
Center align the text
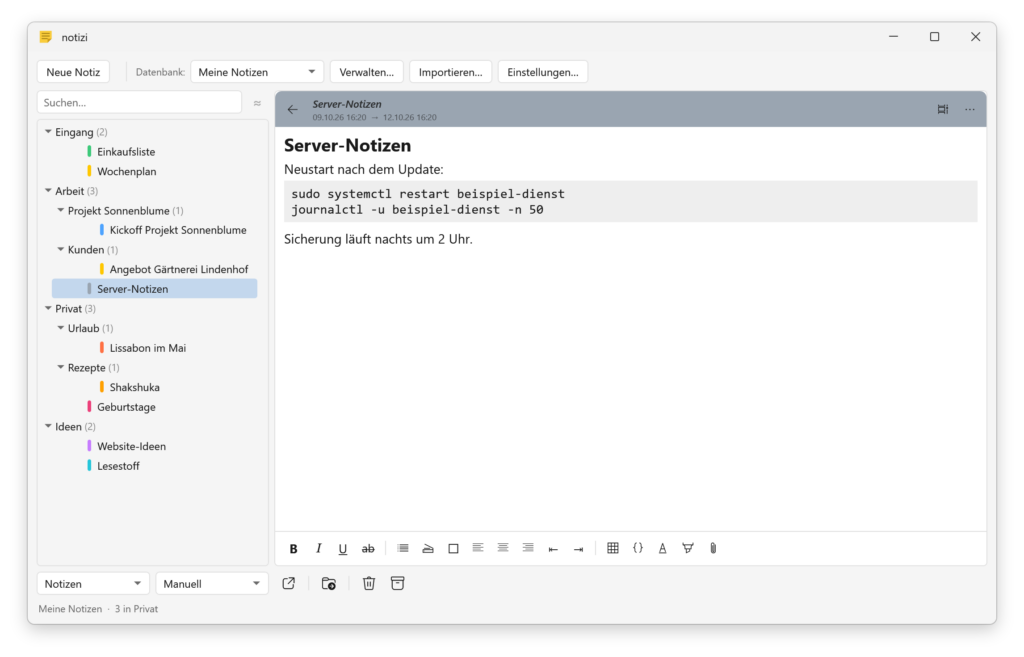click(503, 549)
